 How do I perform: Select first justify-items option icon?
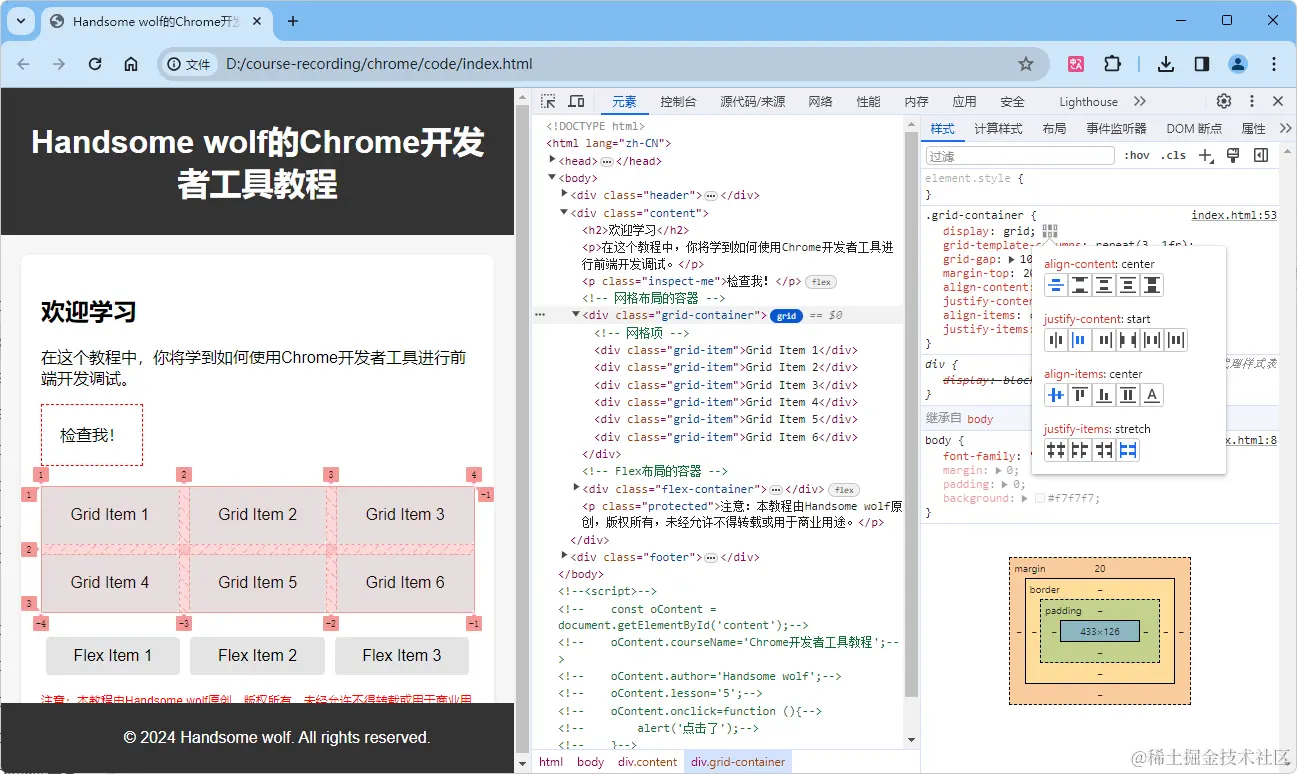click(x=1056, y=450)
